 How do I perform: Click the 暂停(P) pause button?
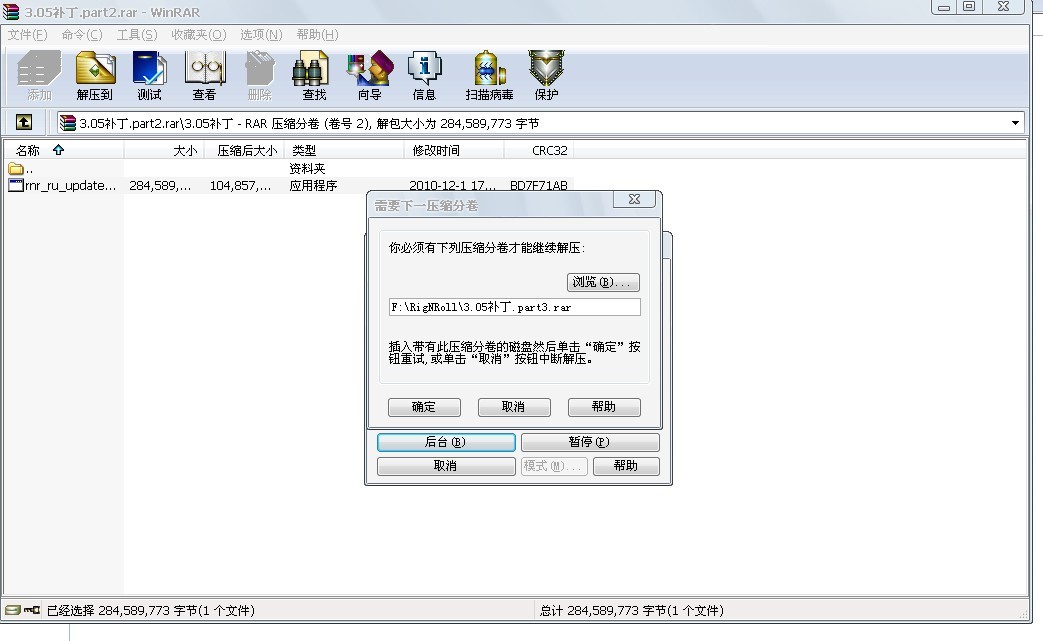click(590, 442)
